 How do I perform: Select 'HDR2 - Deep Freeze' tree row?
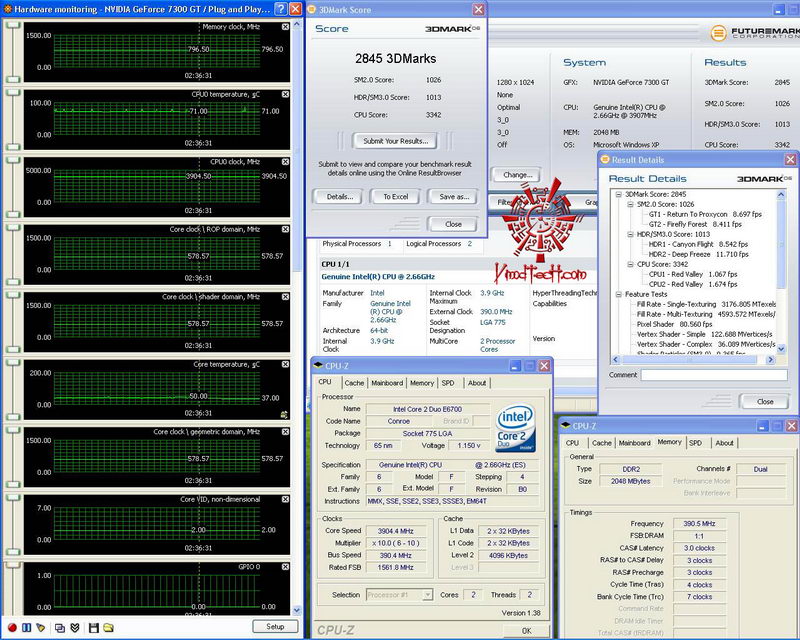[698, 254]
